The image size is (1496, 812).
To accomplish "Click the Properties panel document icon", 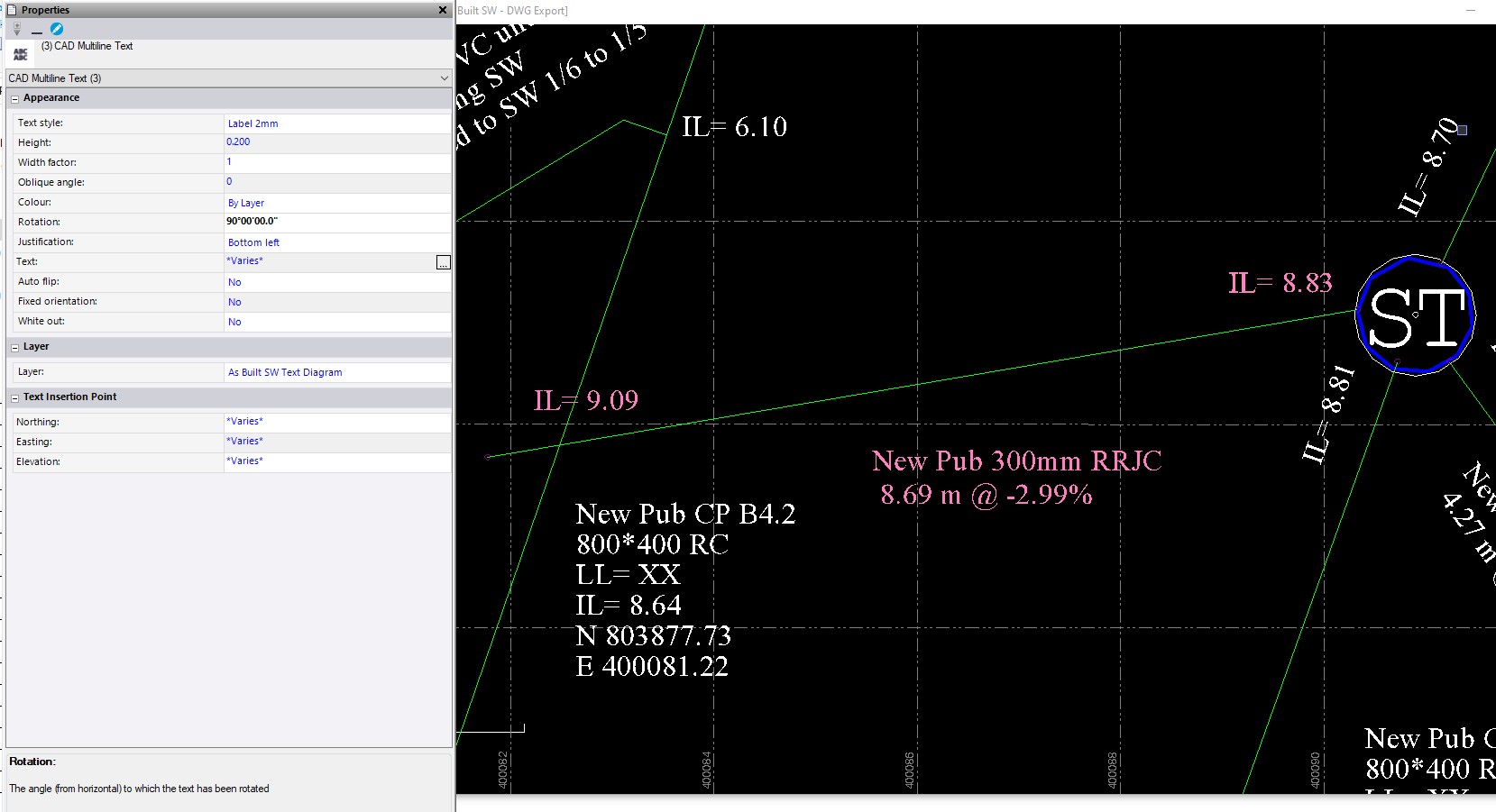I will 12,10.
